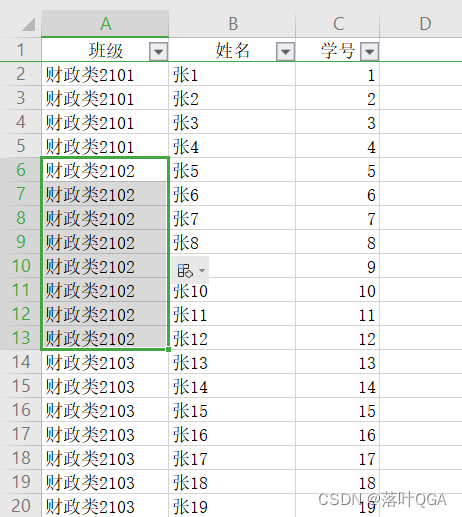Click cell 财政类2102 in row 6
The width and height of the screenshot is (462, 517).
point(105,170)
